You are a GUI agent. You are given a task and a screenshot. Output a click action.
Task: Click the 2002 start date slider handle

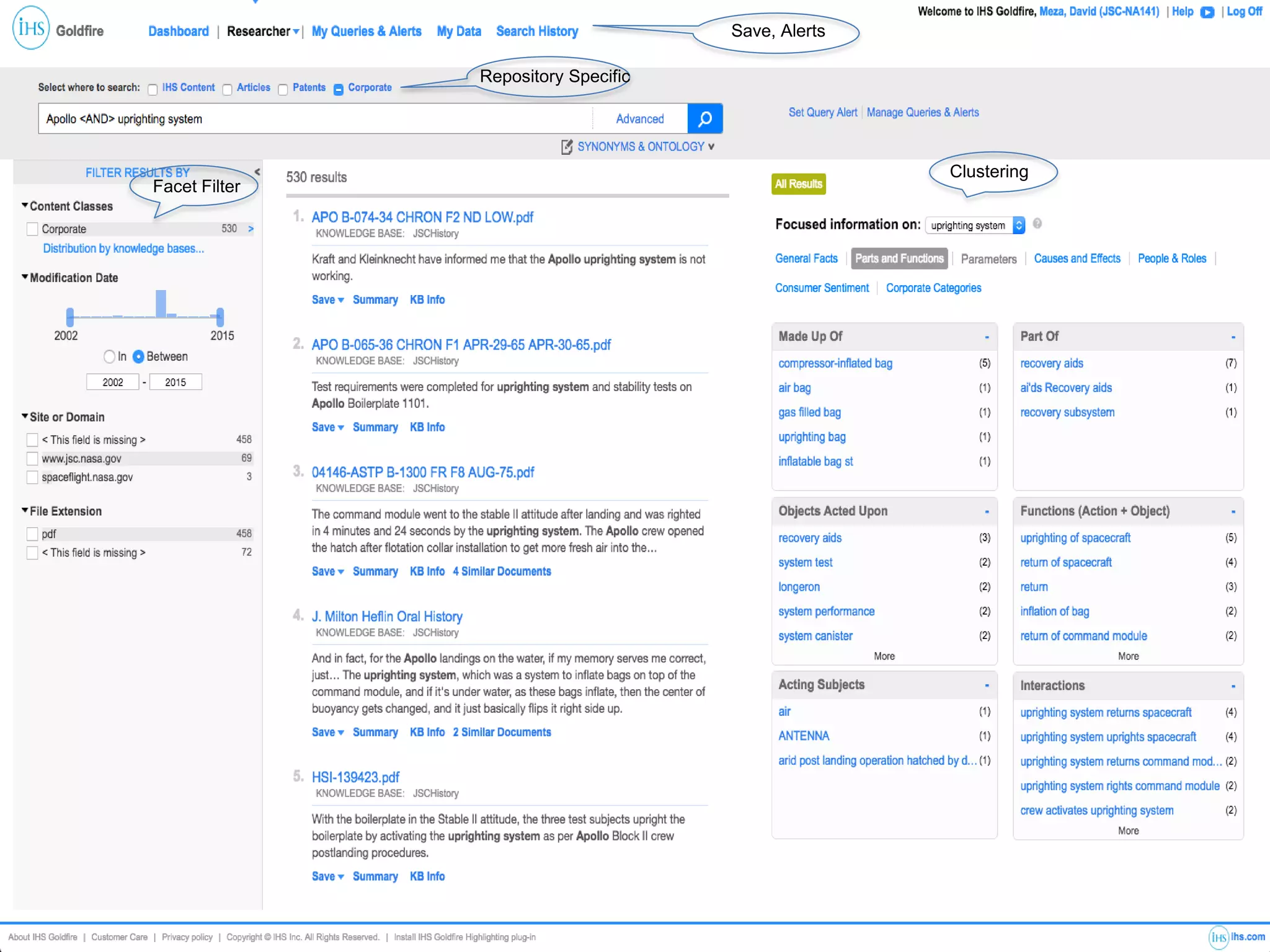point(70,317)
